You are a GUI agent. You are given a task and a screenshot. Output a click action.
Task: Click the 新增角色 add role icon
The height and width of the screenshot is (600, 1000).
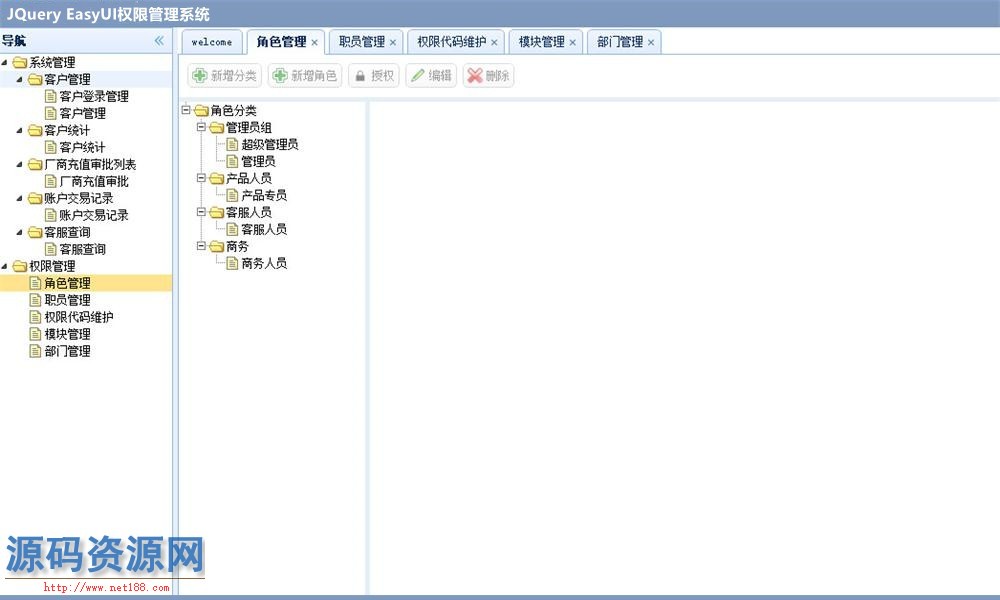tap(280, 76)
